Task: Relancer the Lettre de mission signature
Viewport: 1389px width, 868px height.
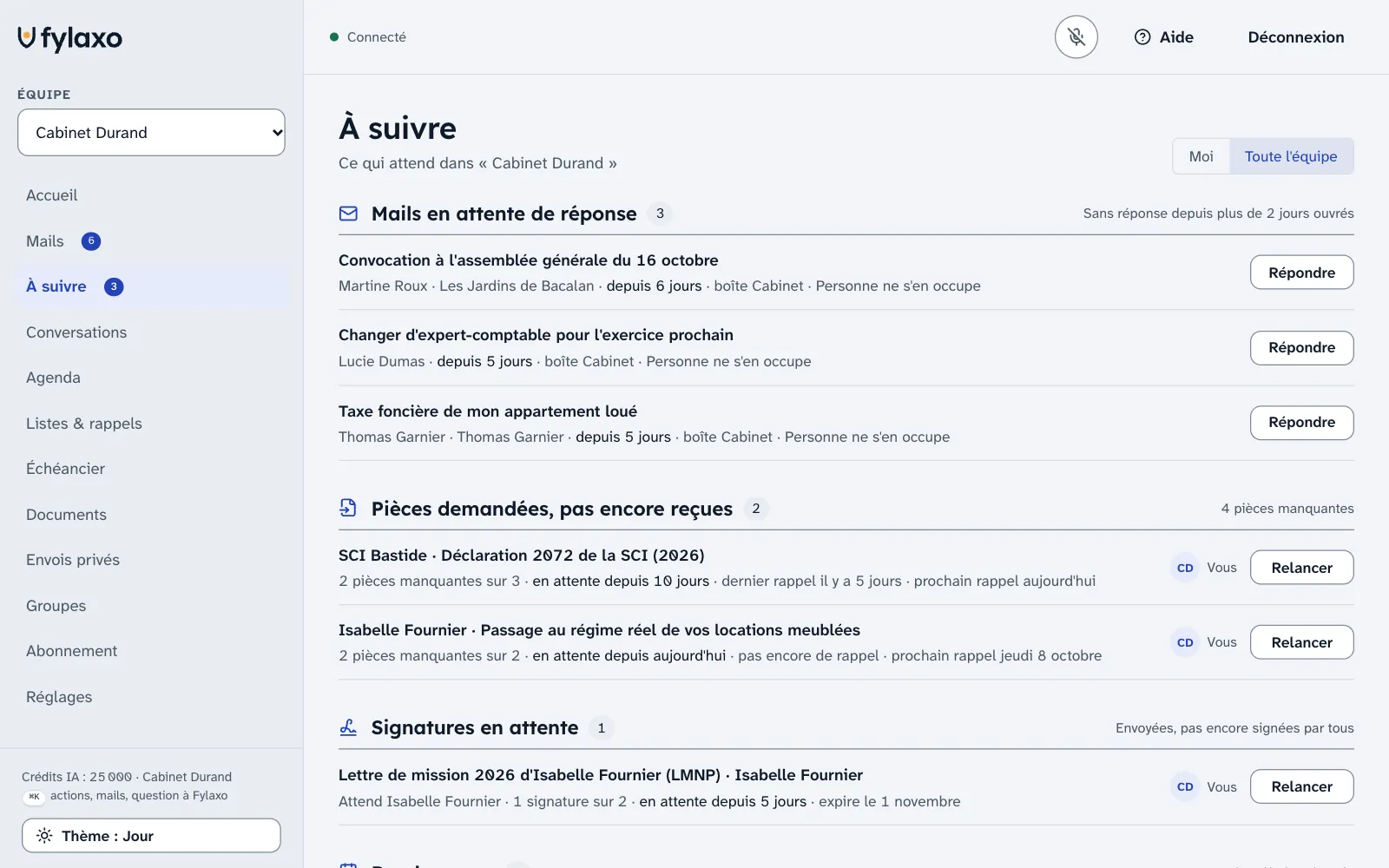Action: (1302, 786)
